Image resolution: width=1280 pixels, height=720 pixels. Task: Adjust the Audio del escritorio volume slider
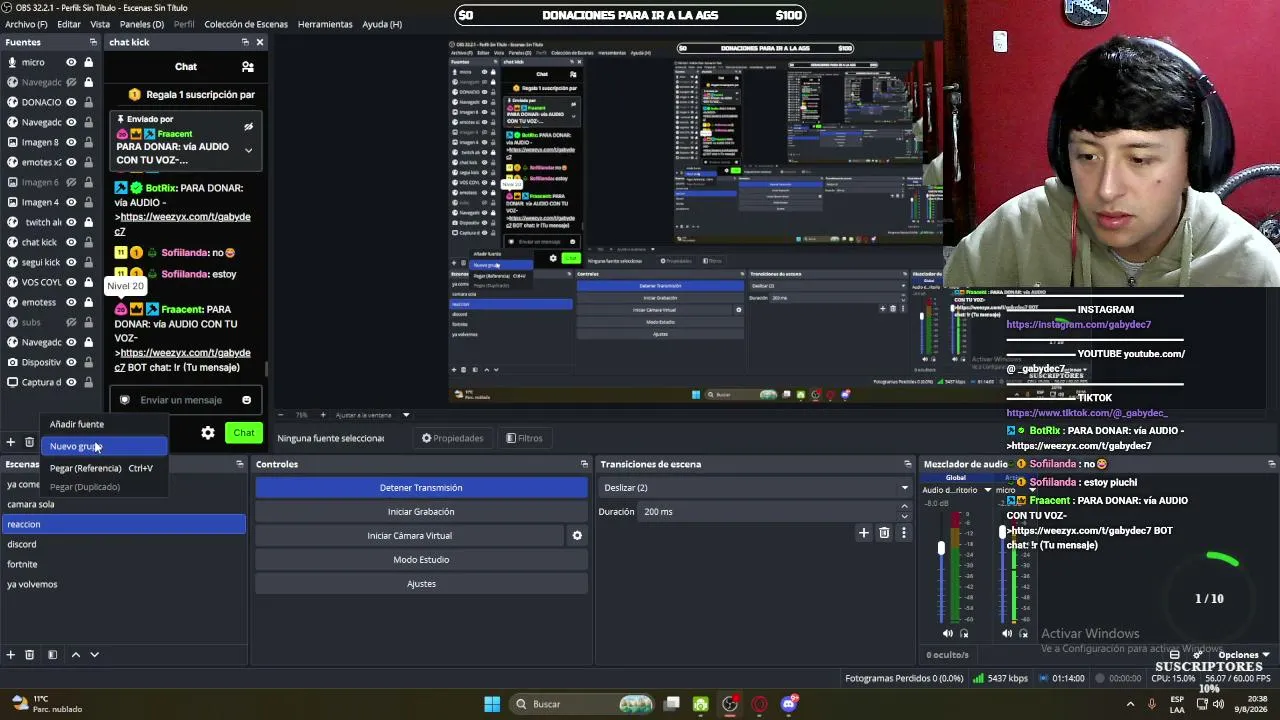[941, 548]
